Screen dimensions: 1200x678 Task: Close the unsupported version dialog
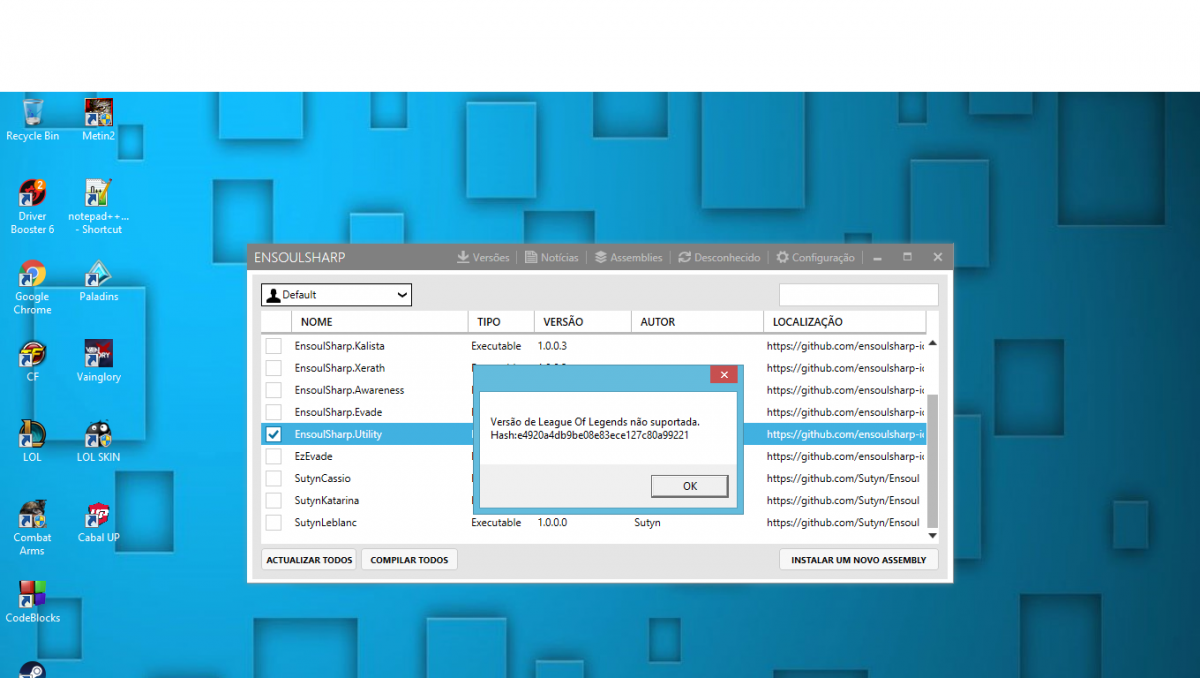(724, 375)
